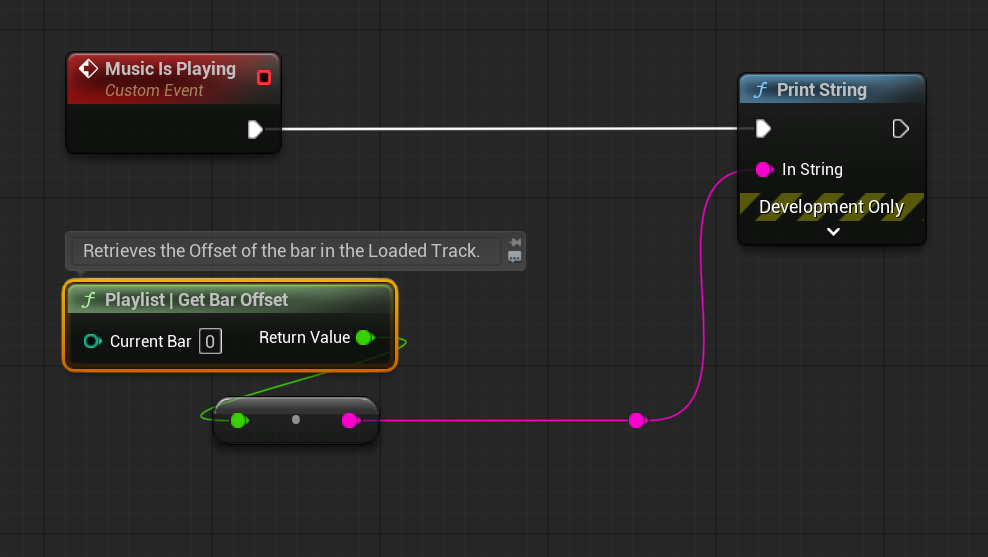Click the conversion node's magenta output pin
The height and width of the screenshot is (557, 988).
(x=349, y=421)
